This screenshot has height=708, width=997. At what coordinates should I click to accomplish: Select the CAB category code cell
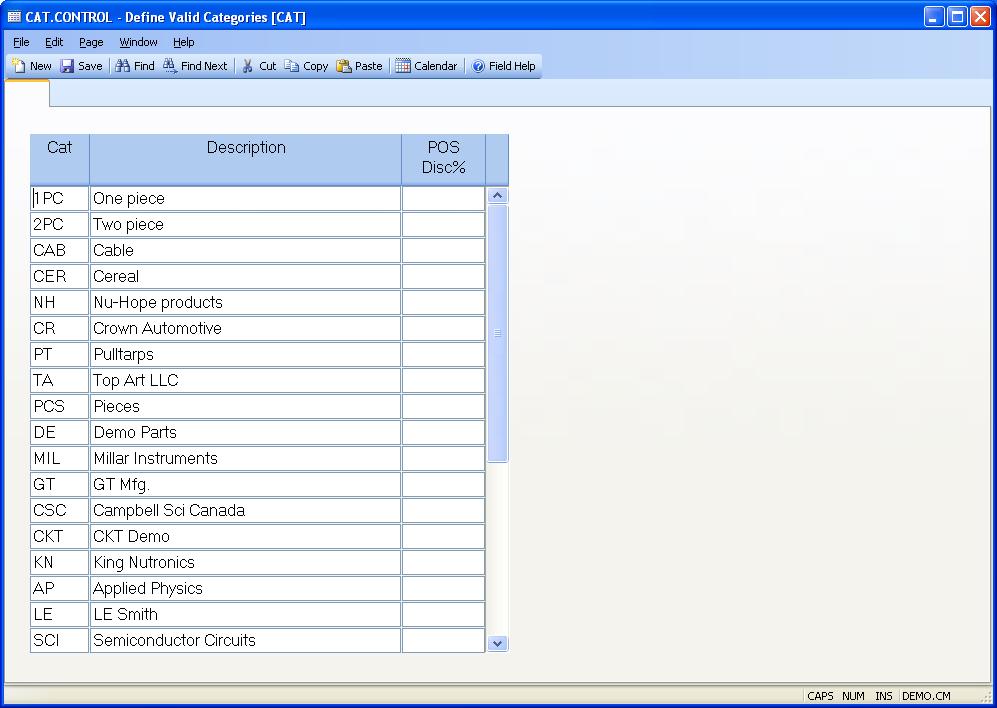(x=60, y=251)
